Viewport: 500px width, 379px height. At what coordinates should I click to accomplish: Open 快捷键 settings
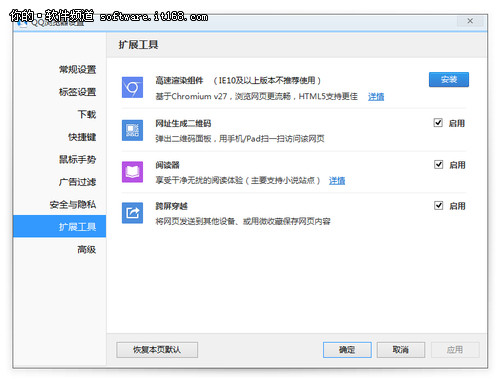(x=82, y=137)
